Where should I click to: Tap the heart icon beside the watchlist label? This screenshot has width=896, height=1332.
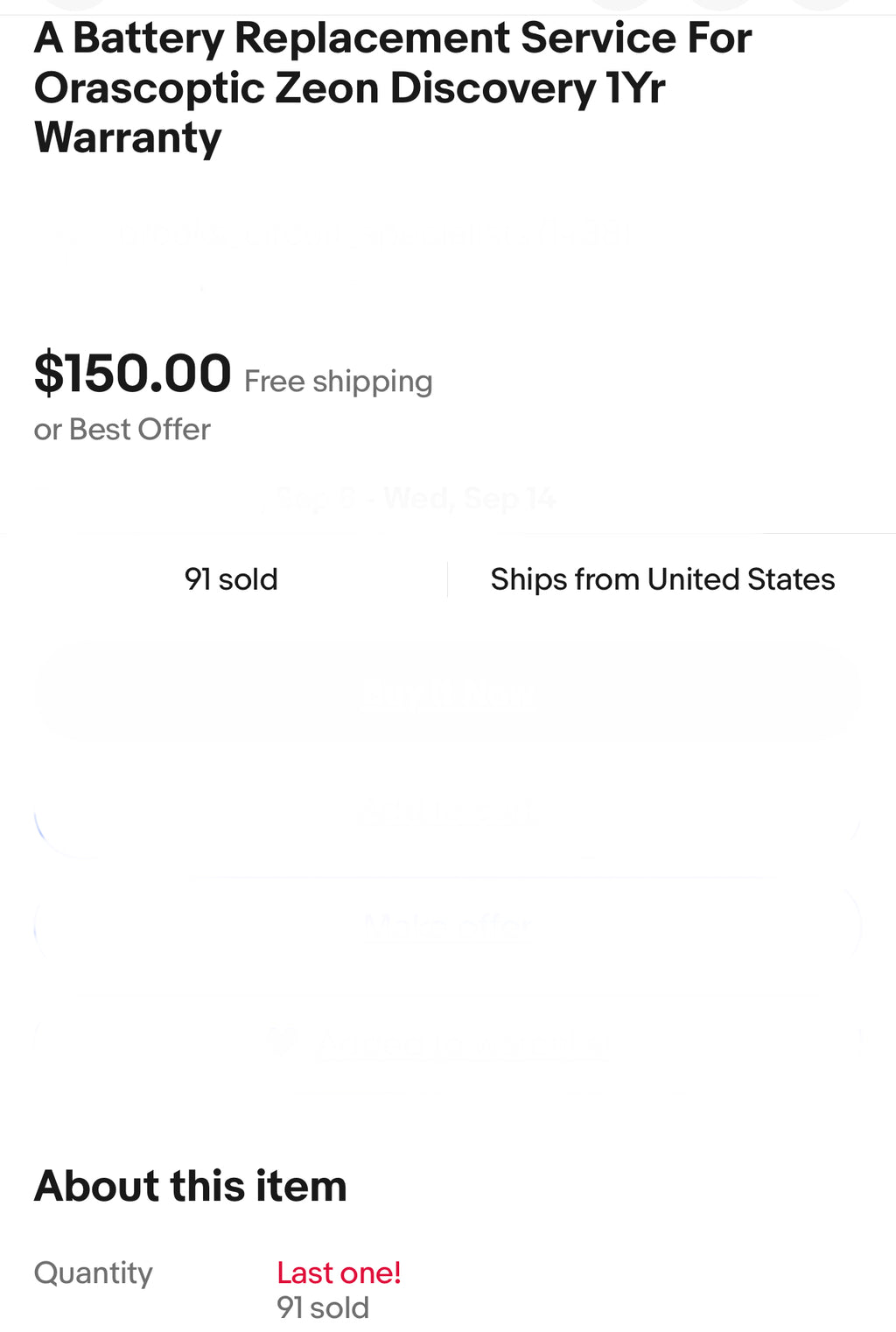click(x=282, y=1040)
